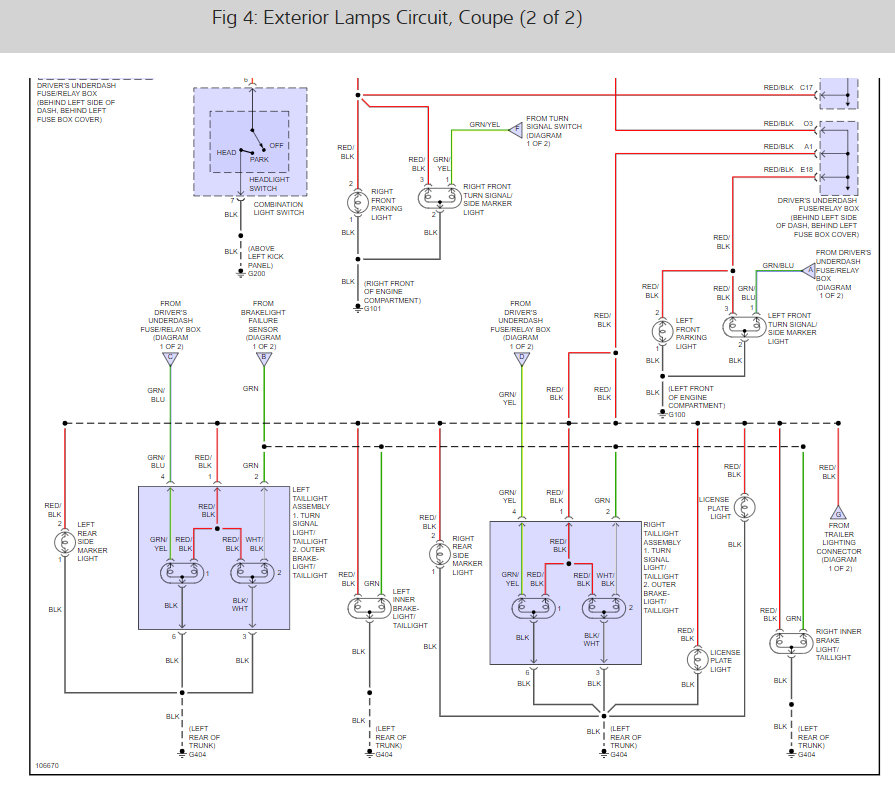Click the figure title Exterior Lamps Circuit
The width and height of the screenshot is (895, 785).
coord(397,18)
